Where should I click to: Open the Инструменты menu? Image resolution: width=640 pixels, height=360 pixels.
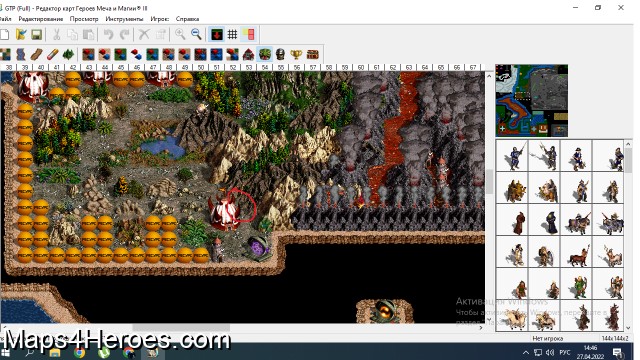pos(124,19)
